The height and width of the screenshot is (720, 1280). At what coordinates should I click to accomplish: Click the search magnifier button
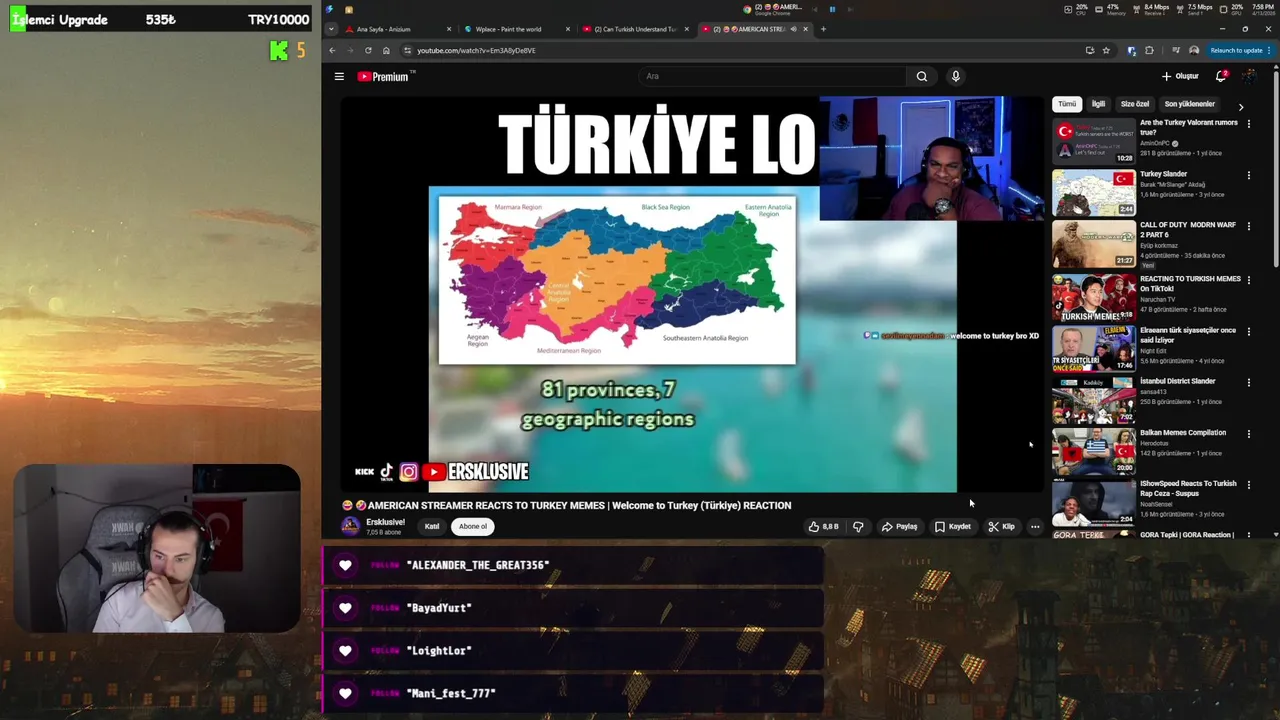click(x=922, y=76)
